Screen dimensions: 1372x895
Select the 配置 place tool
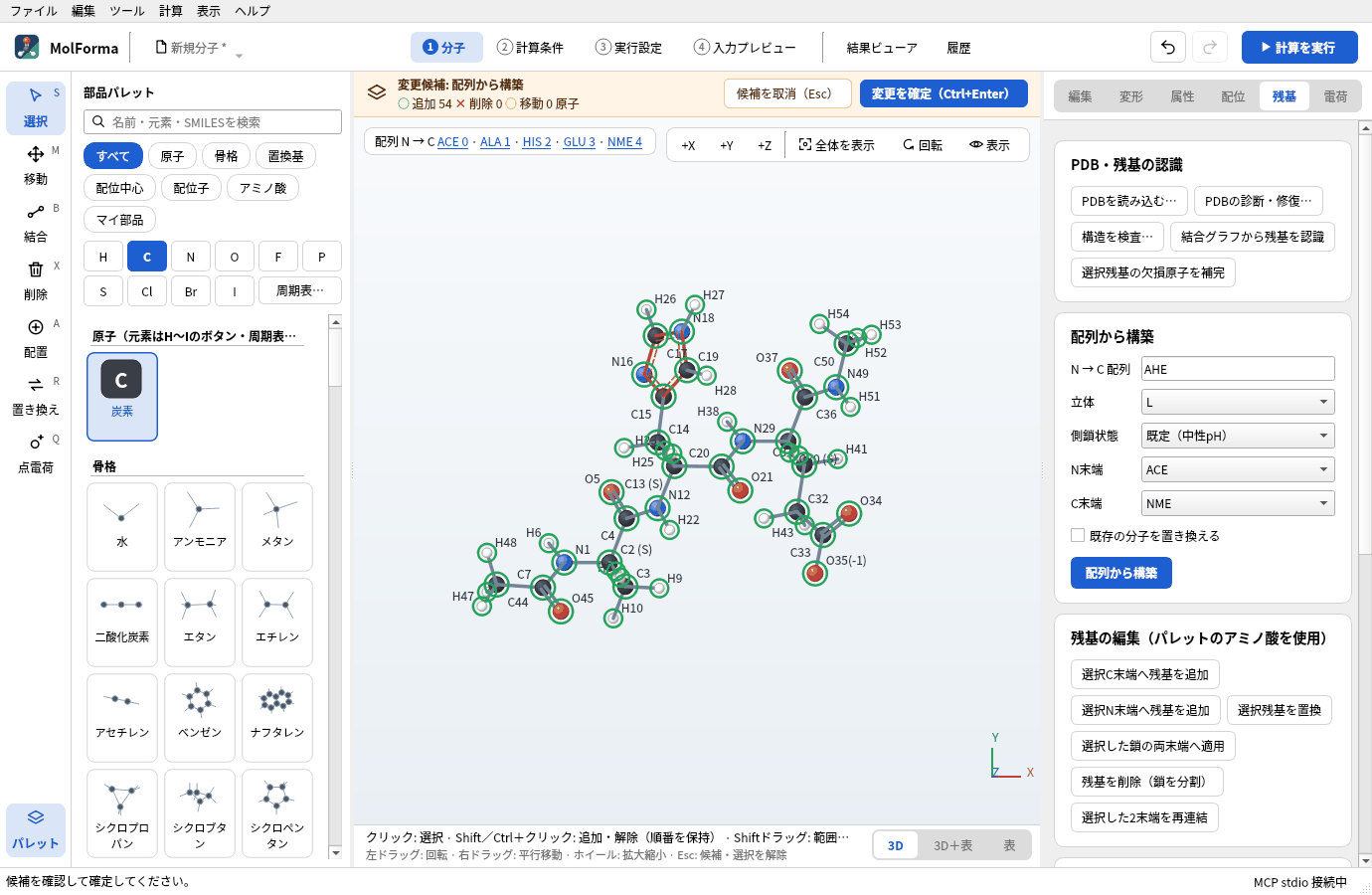tap(36, 338)
